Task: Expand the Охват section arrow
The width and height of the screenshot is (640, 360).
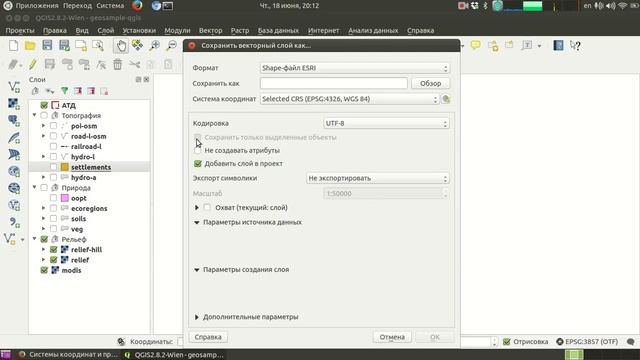Action: point(197,207)
